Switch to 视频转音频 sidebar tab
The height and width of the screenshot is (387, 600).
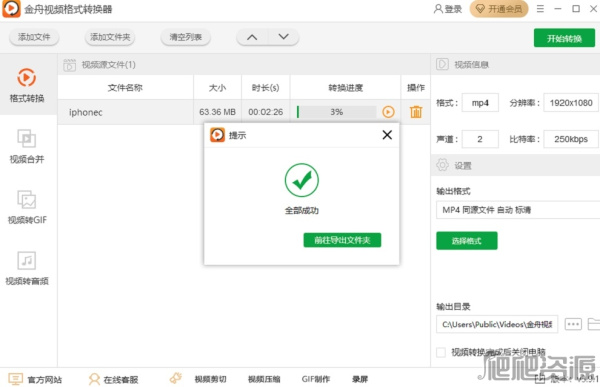pos(27,268)
